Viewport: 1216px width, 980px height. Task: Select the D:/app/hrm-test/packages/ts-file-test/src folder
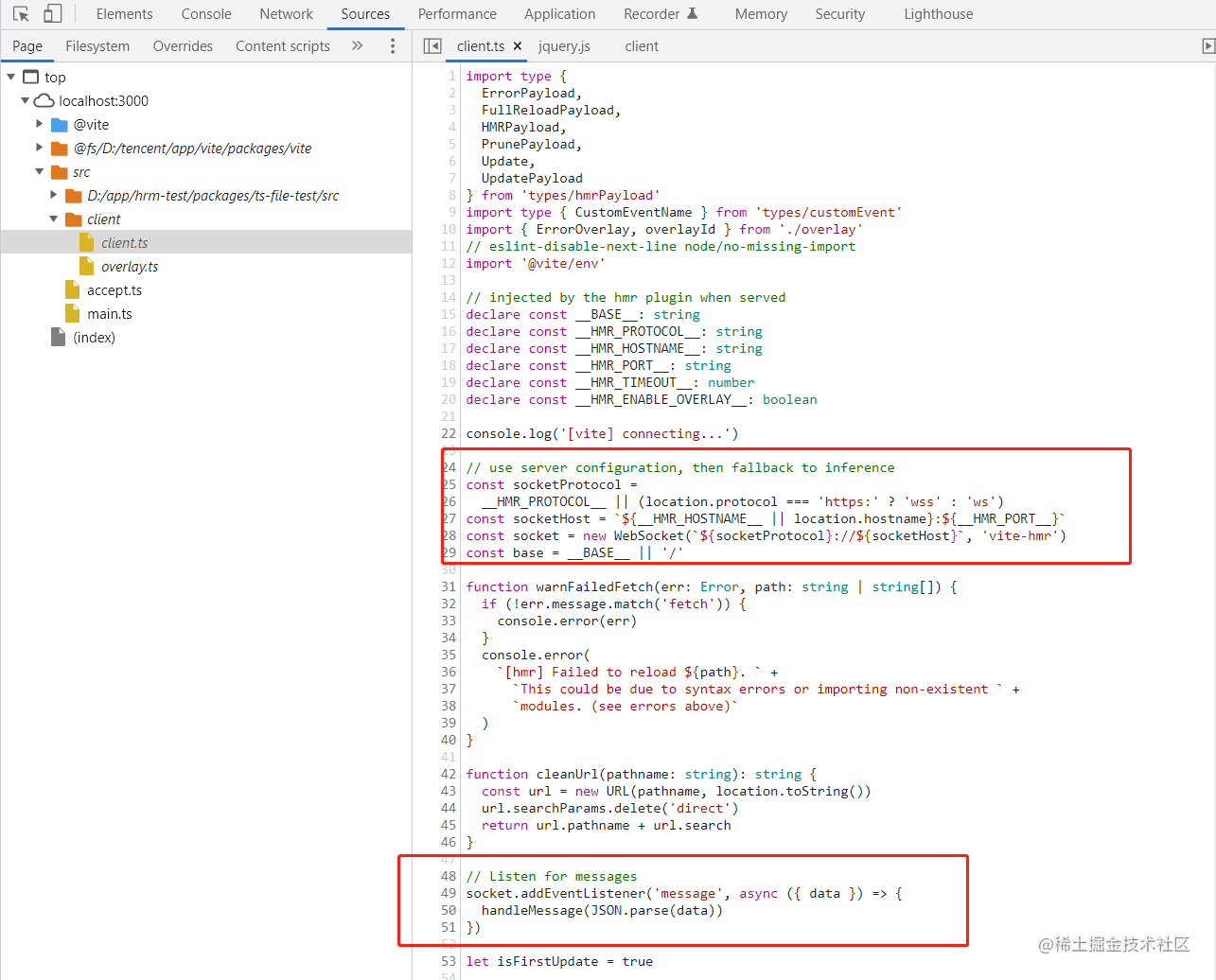pyautogui.click(x=213, y=196)
